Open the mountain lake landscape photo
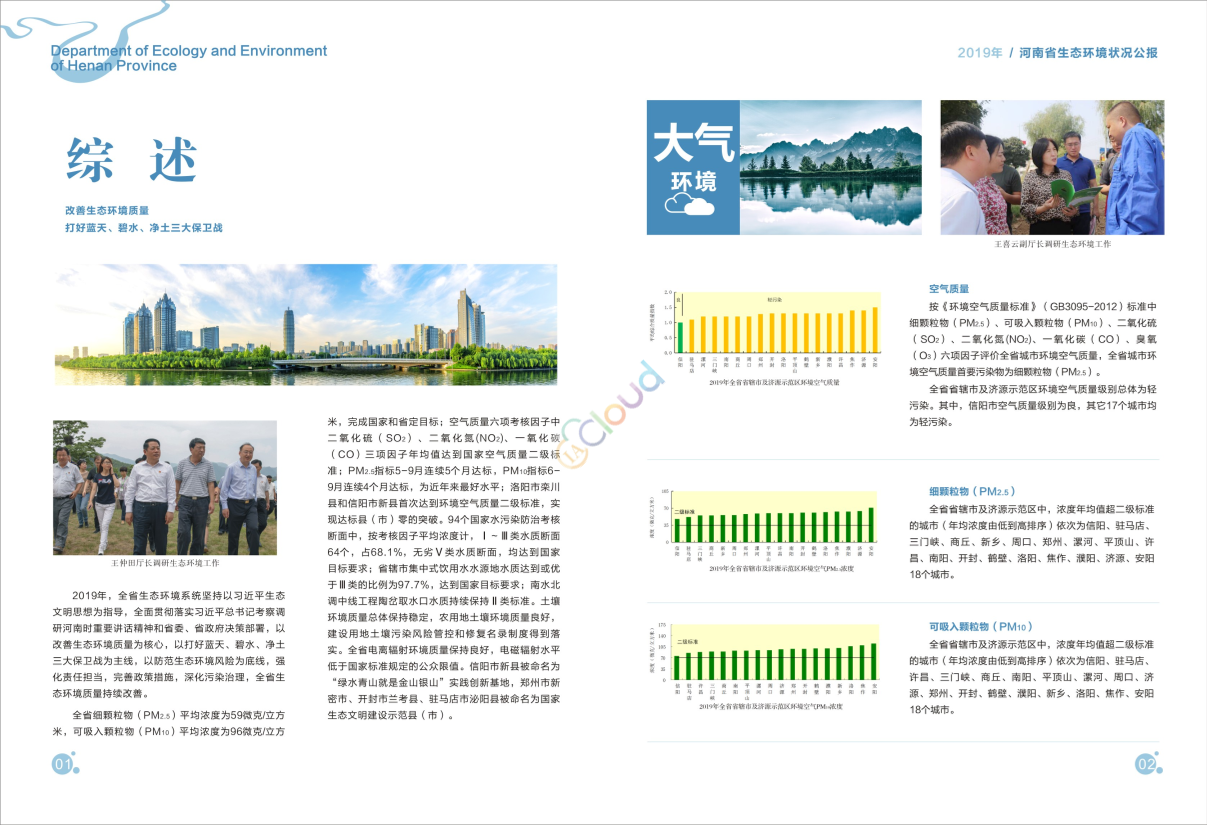Screen dimensions: 1207x825 pos(830,167)
